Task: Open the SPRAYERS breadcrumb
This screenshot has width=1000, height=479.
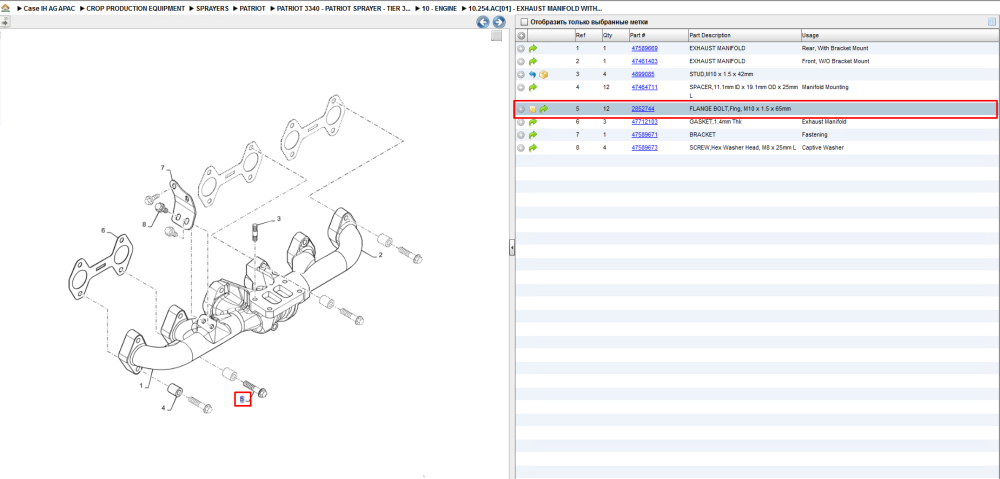Action: tap(212, 9)
